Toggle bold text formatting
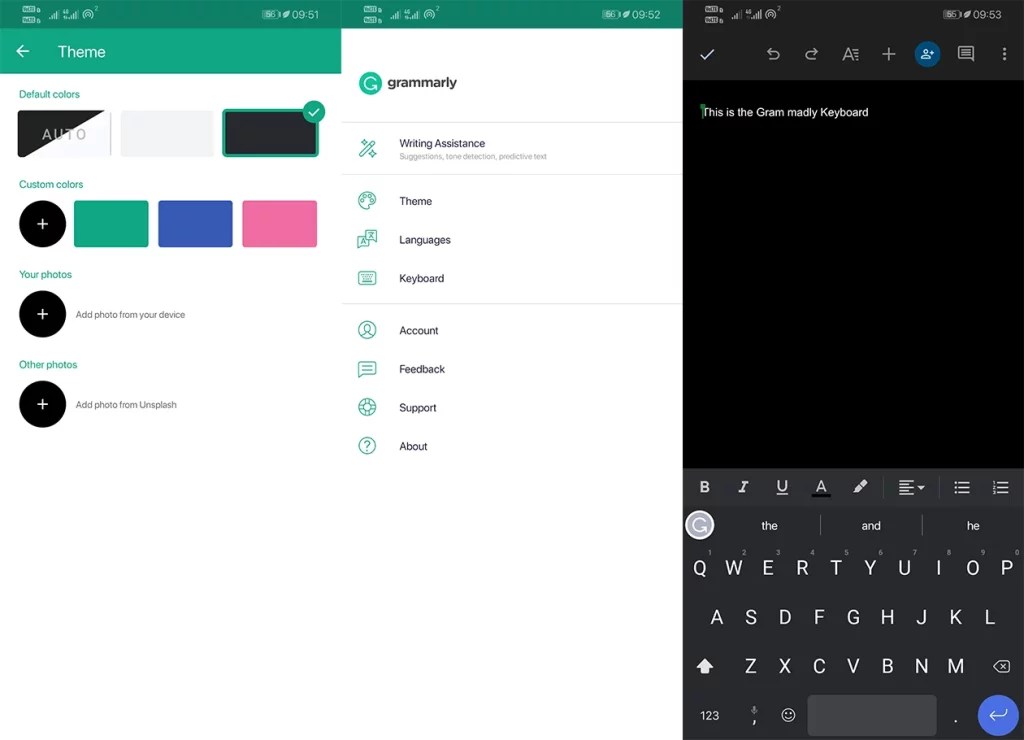 [704, 487]
